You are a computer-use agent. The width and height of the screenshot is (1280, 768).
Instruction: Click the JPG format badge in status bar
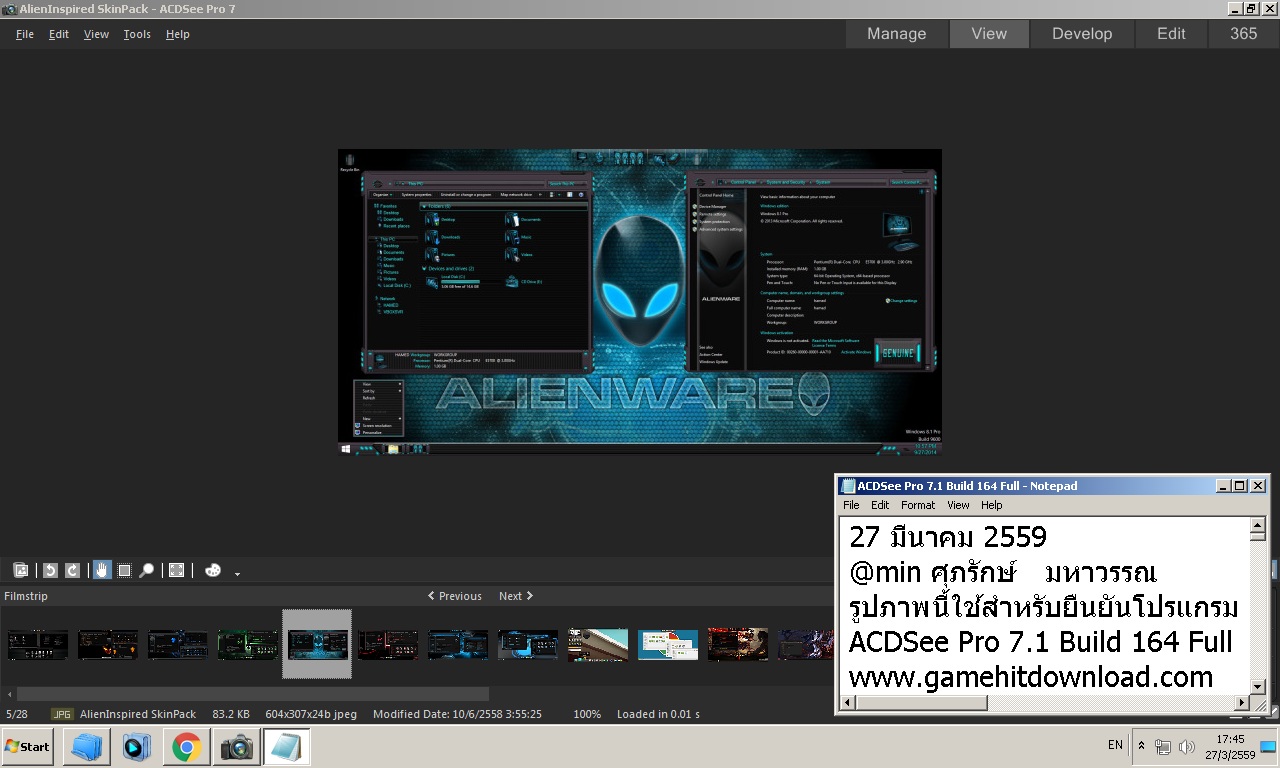[62, 715]
